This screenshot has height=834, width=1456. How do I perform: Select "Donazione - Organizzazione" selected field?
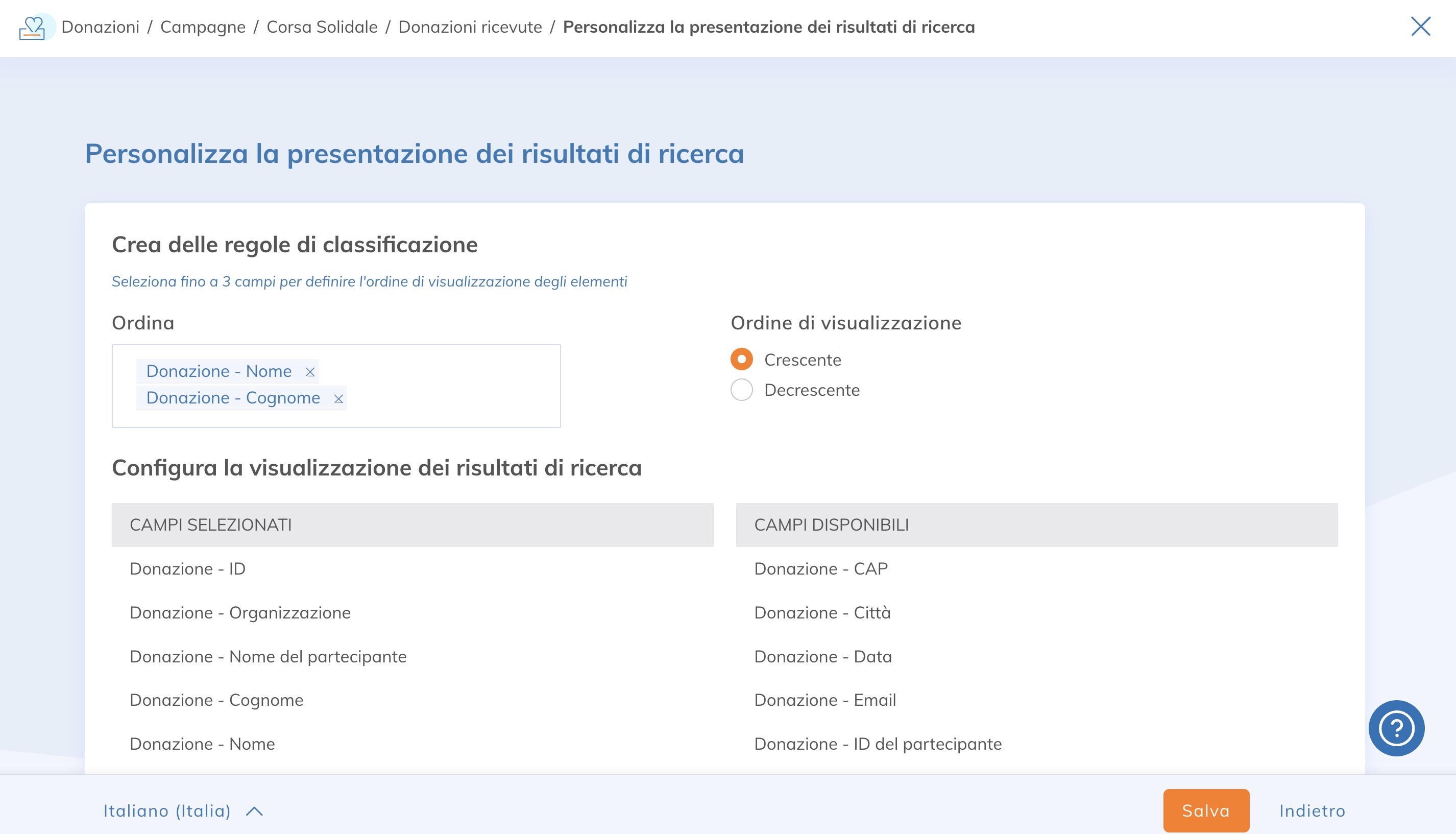240,612
